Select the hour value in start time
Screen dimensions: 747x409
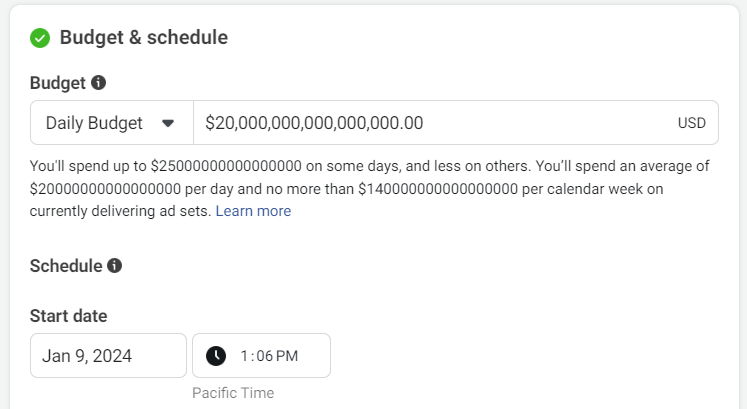pos(244,356)
